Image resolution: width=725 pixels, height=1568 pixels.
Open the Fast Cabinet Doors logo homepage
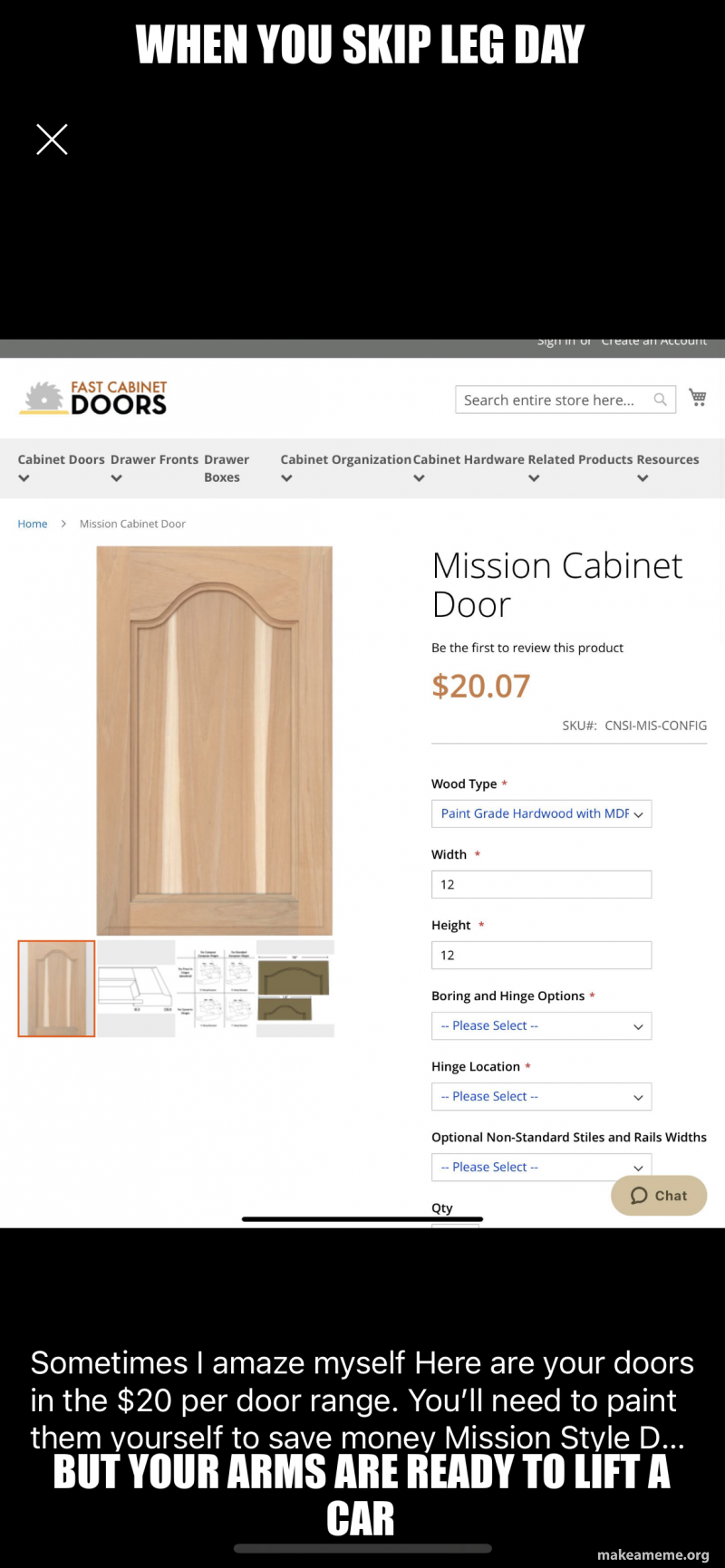94,398
